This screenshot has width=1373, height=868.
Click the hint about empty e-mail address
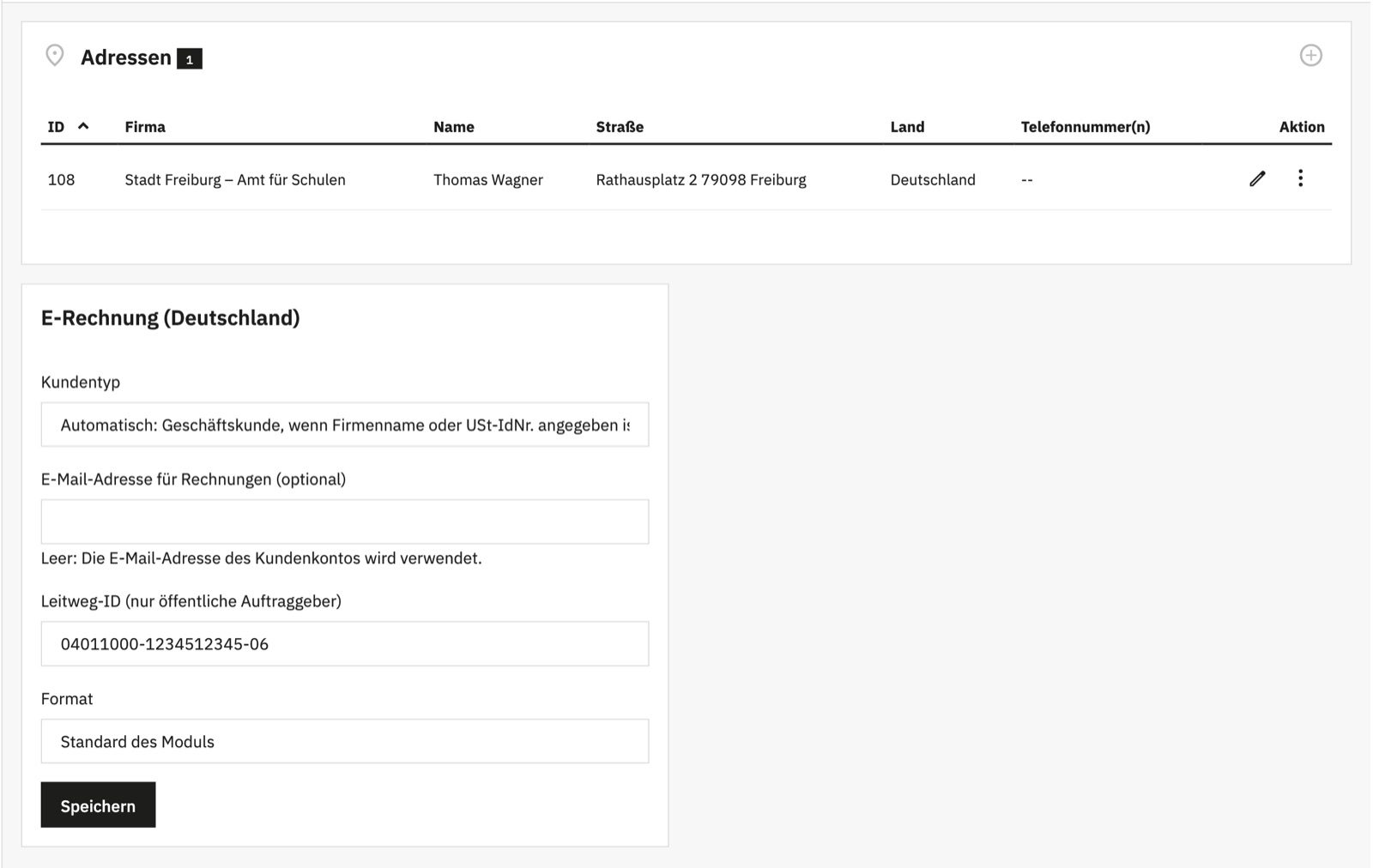pyautogui.click(x=262, y=558)
